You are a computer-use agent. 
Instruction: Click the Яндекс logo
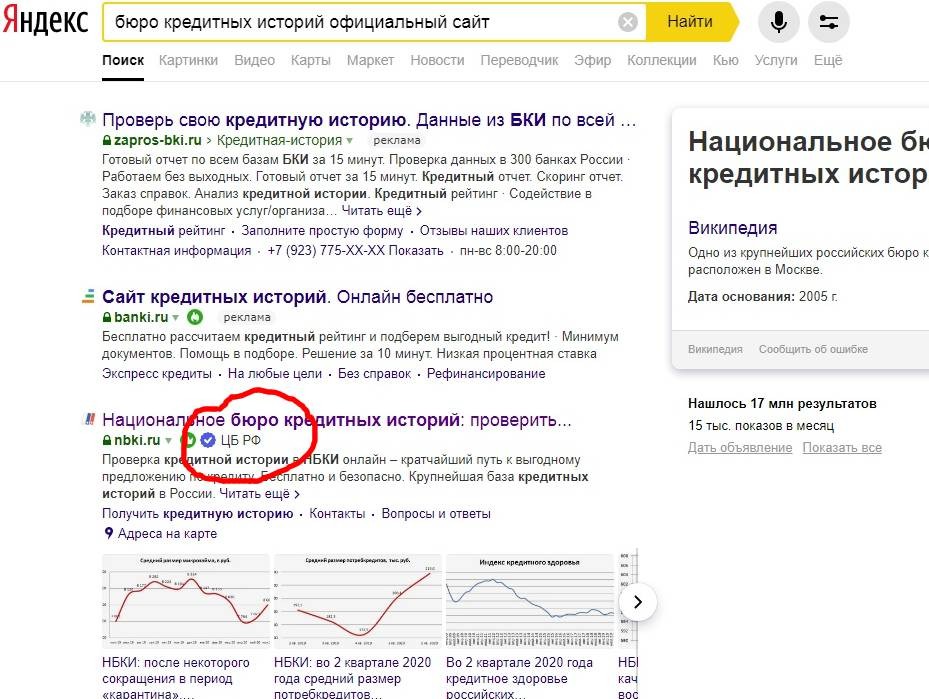click(x=45, y=21)
